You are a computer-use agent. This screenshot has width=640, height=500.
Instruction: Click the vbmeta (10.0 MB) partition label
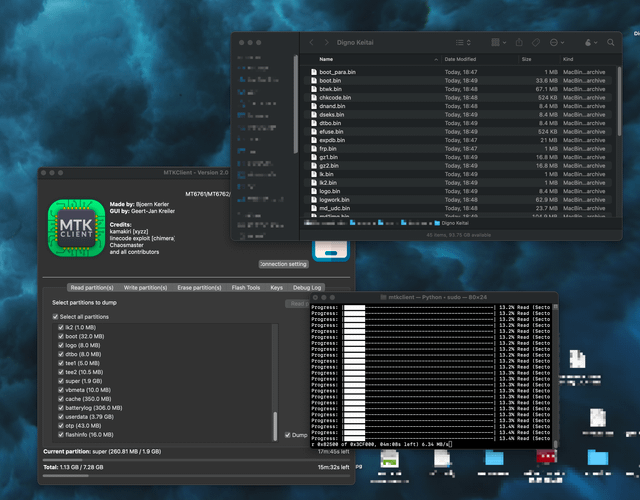click(x=88, y=390)
